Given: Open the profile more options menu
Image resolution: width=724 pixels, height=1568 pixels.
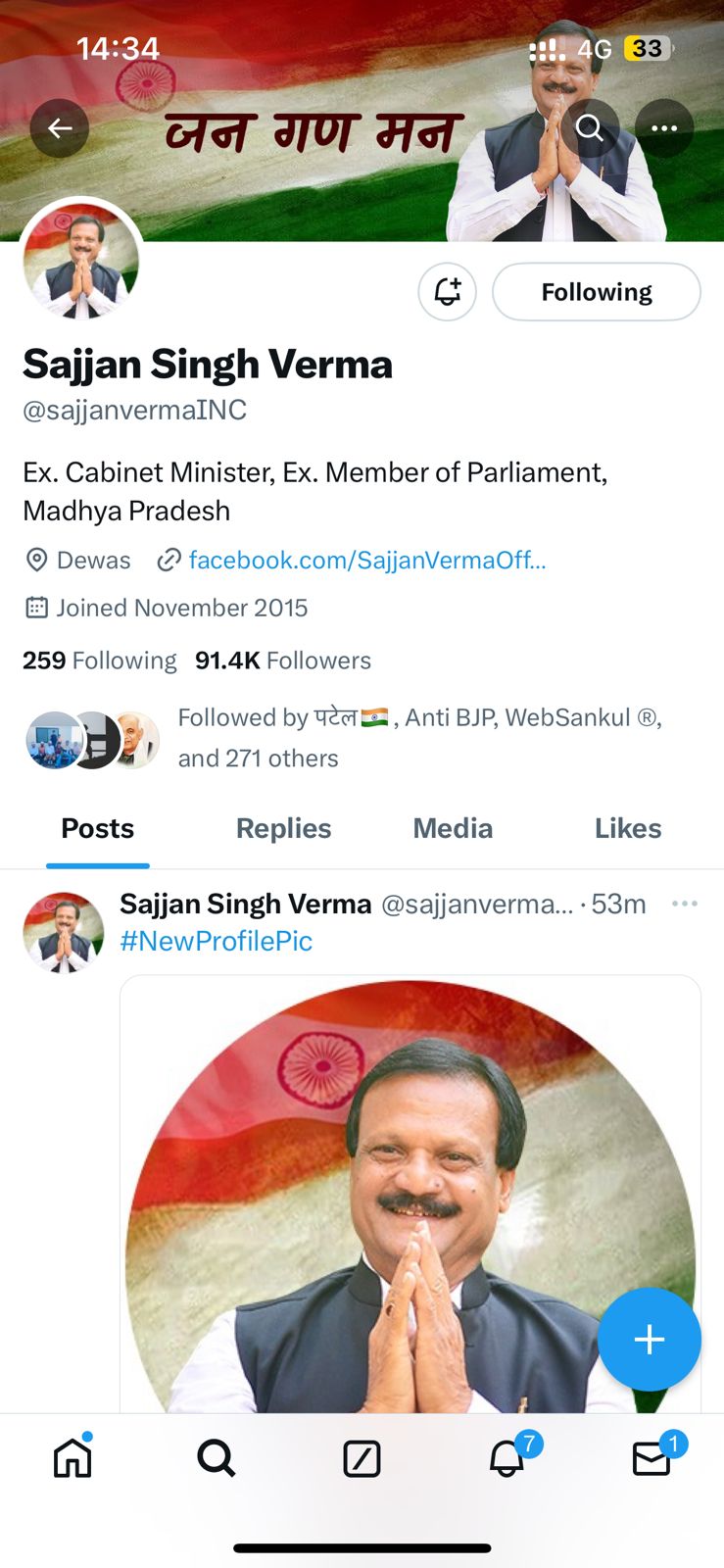Looking at the screenshot, I should 664,128.
